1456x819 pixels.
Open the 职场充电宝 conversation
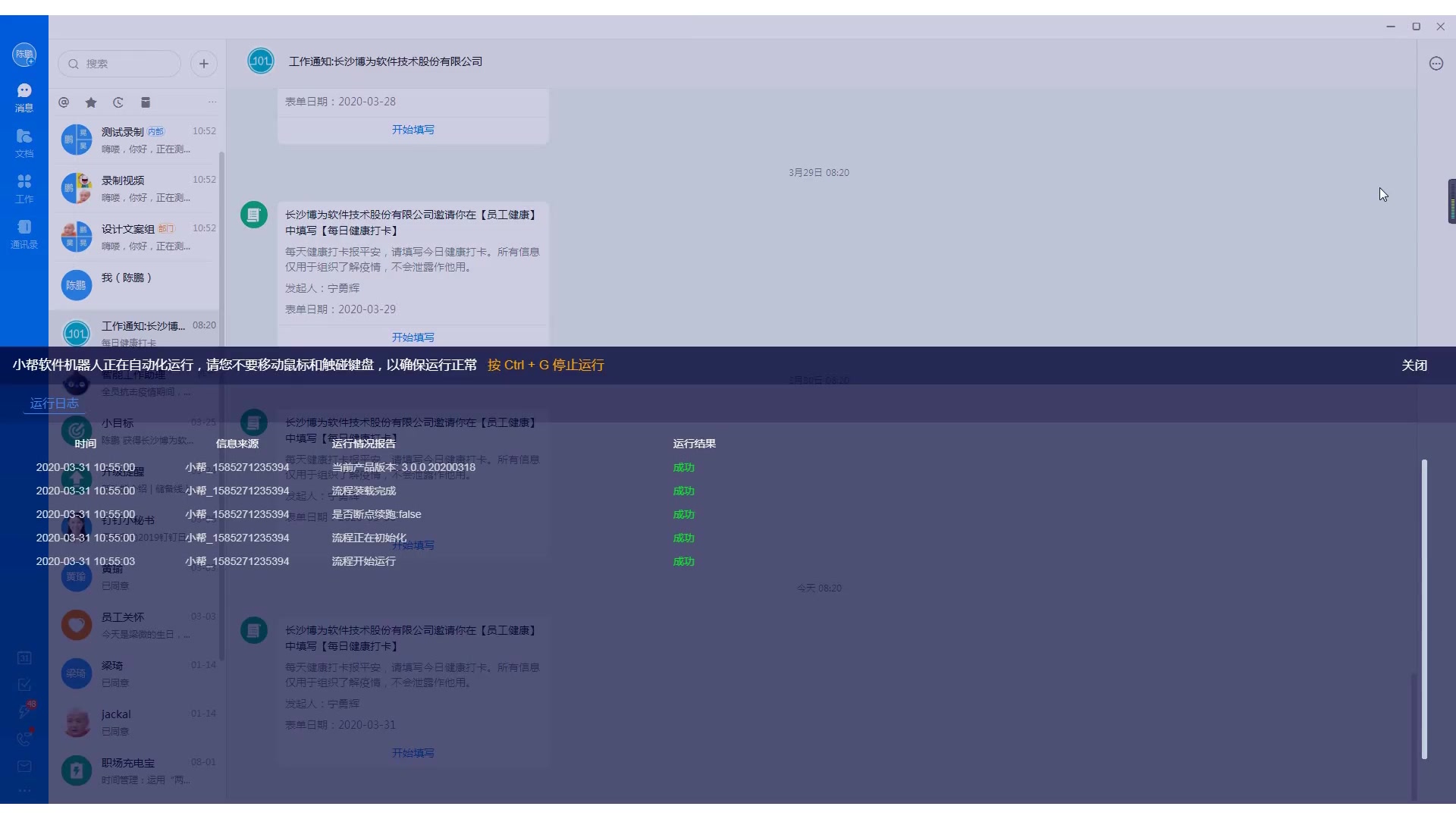tap(135, 771)
